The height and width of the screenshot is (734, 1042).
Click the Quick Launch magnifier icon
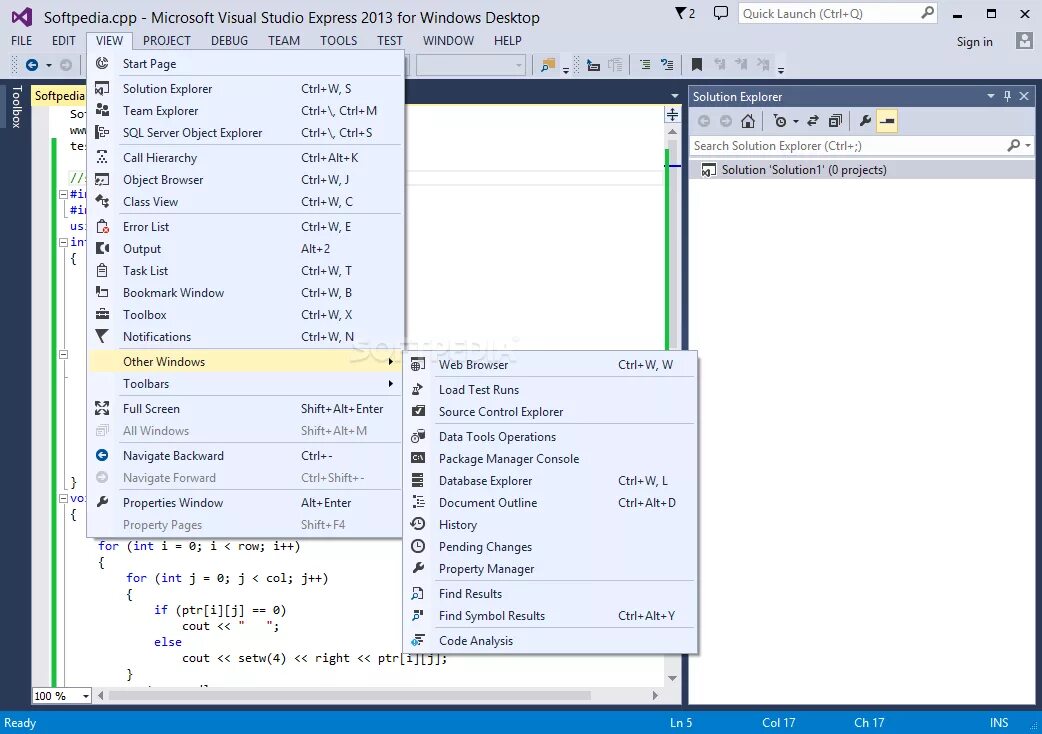coord(928,13)
